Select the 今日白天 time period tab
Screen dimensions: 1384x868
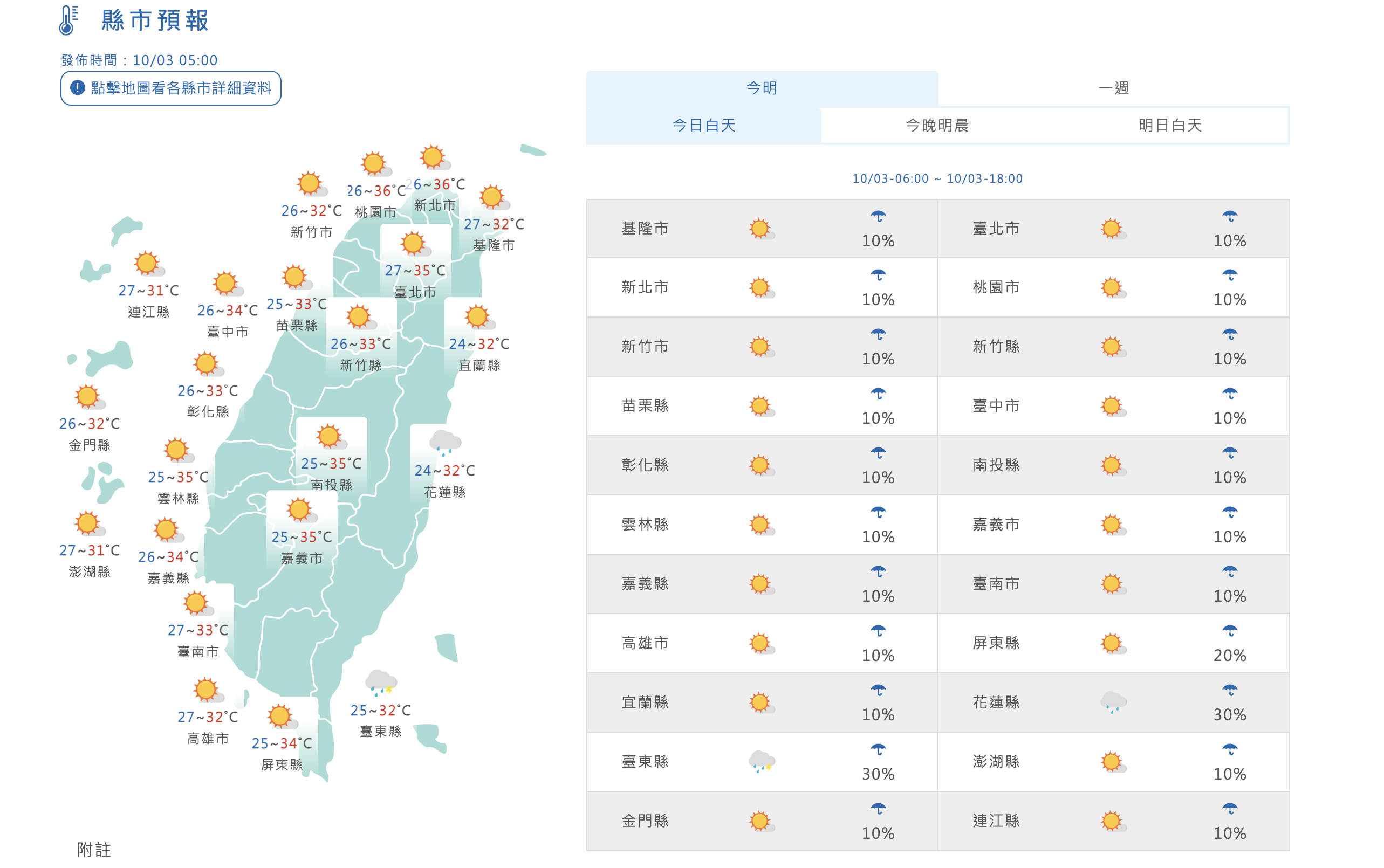tap(703, 125)
